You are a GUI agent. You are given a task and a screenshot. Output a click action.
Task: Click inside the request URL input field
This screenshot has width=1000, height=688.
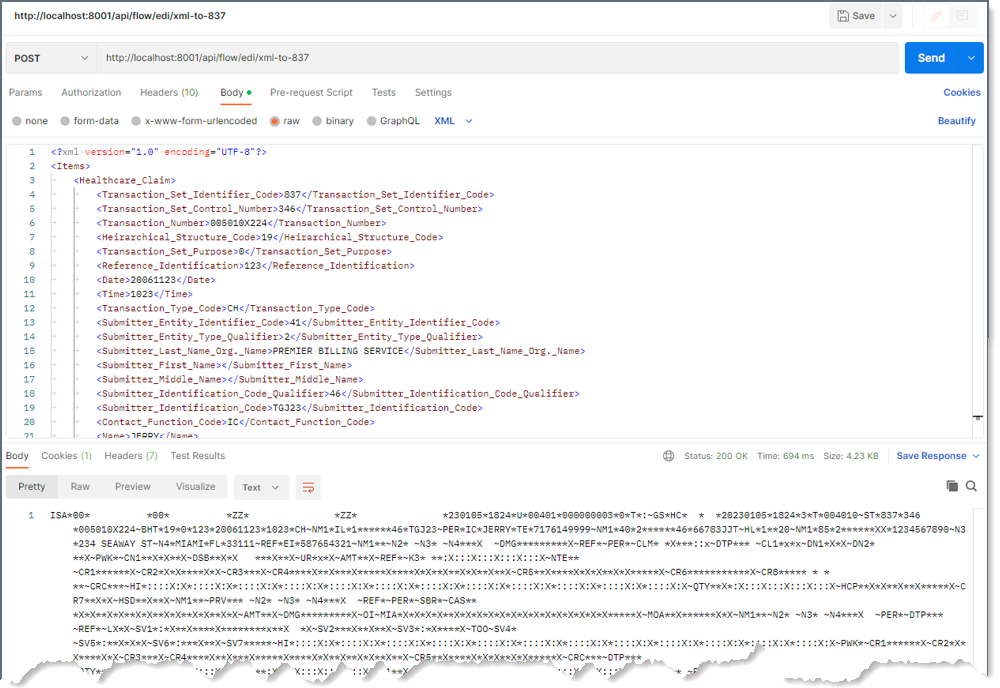pyautogui.click(x=500, y=58)
